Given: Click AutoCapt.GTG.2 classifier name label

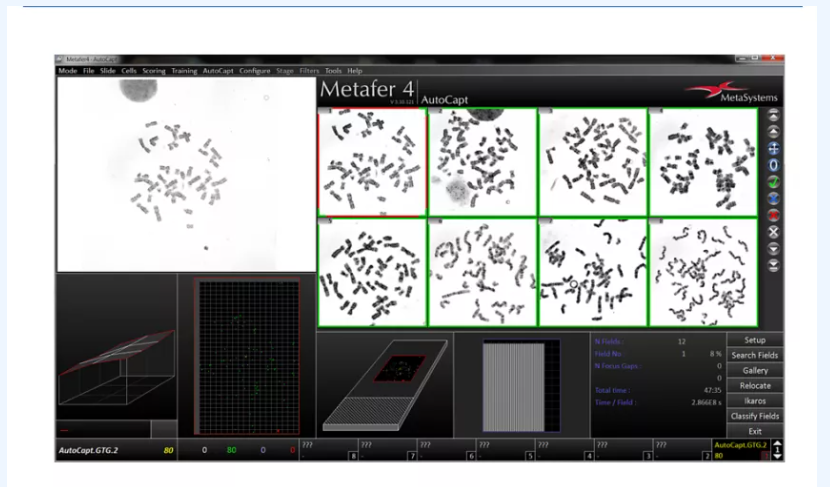Looking at the screenshot, I should [88, 450].
